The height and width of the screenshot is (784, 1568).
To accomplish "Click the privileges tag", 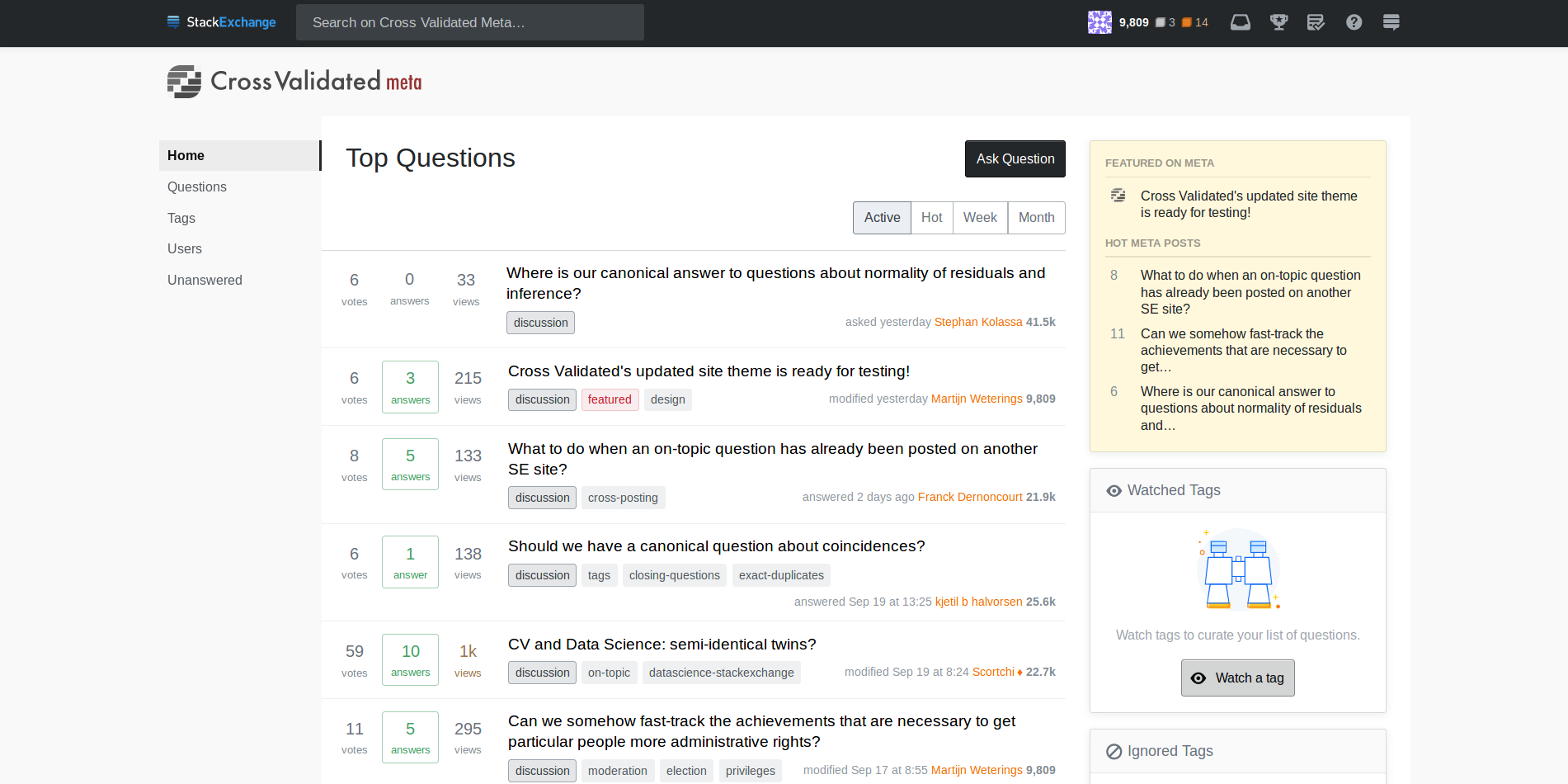I will [x=750, y=771].
